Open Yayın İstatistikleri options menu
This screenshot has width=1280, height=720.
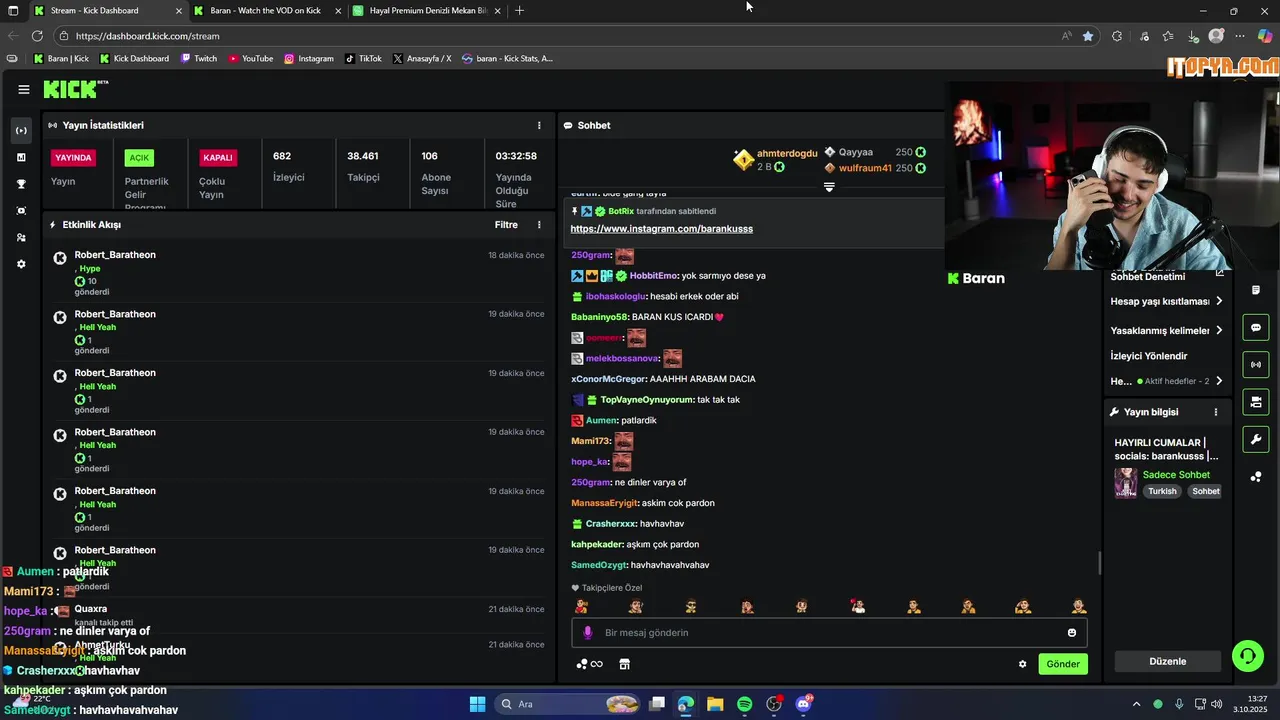click(539, 126)
